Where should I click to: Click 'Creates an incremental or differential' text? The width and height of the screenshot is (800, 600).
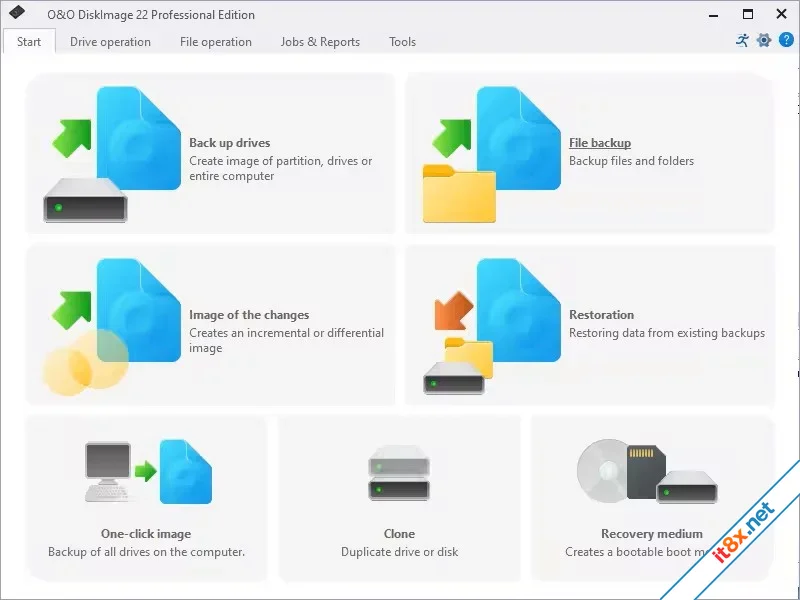click(286, 333)
